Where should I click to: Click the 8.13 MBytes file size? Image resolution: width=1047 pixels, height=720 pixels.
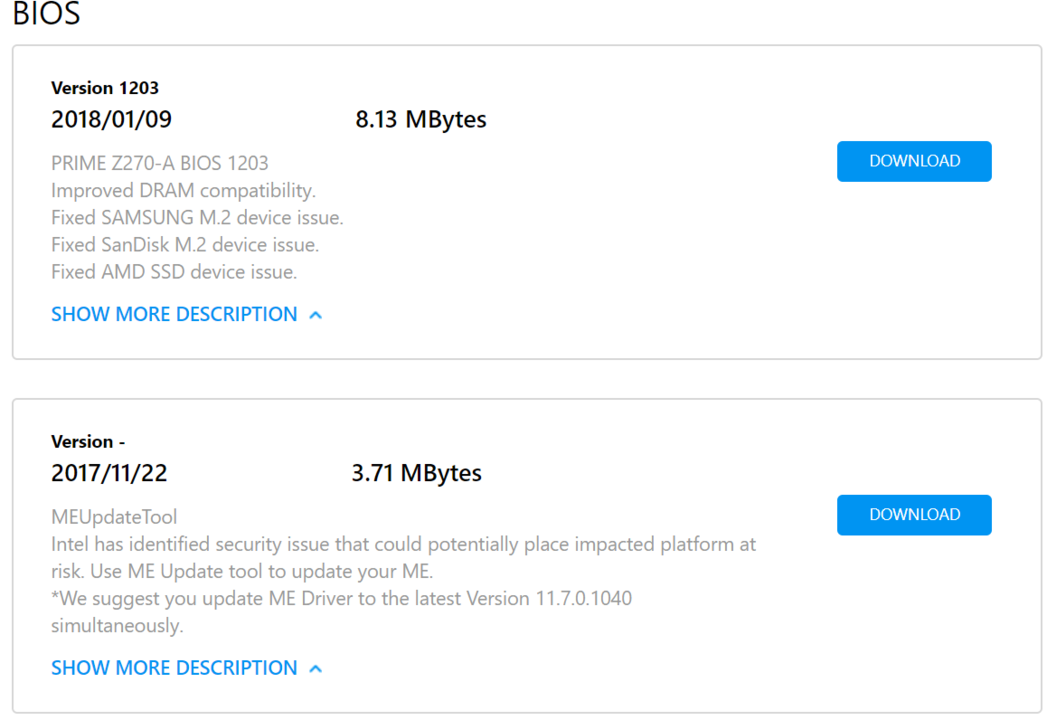pos(421,120)
